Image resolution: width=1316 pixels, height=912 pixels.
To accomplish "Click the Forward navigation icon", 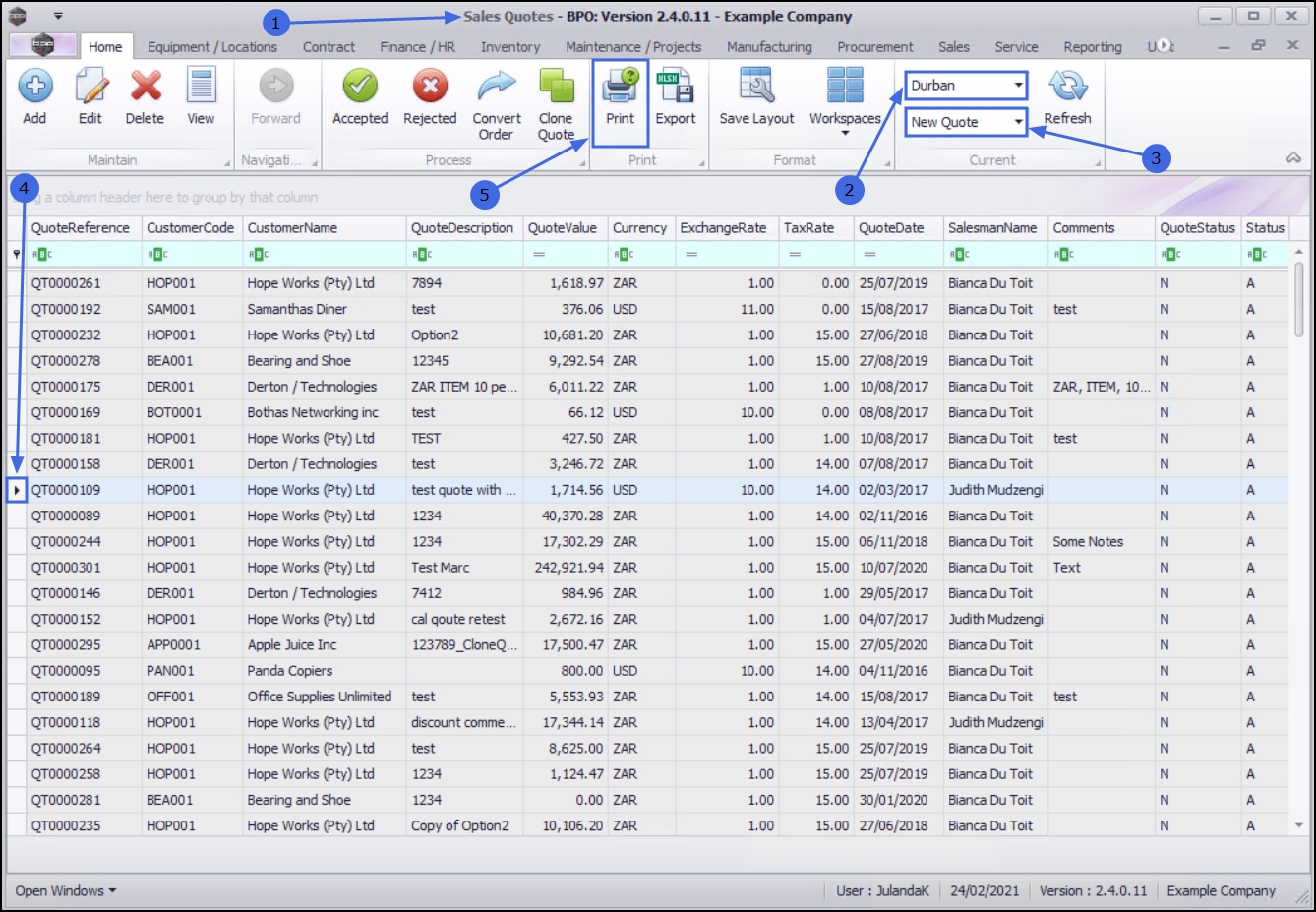I will click(275, 87).
